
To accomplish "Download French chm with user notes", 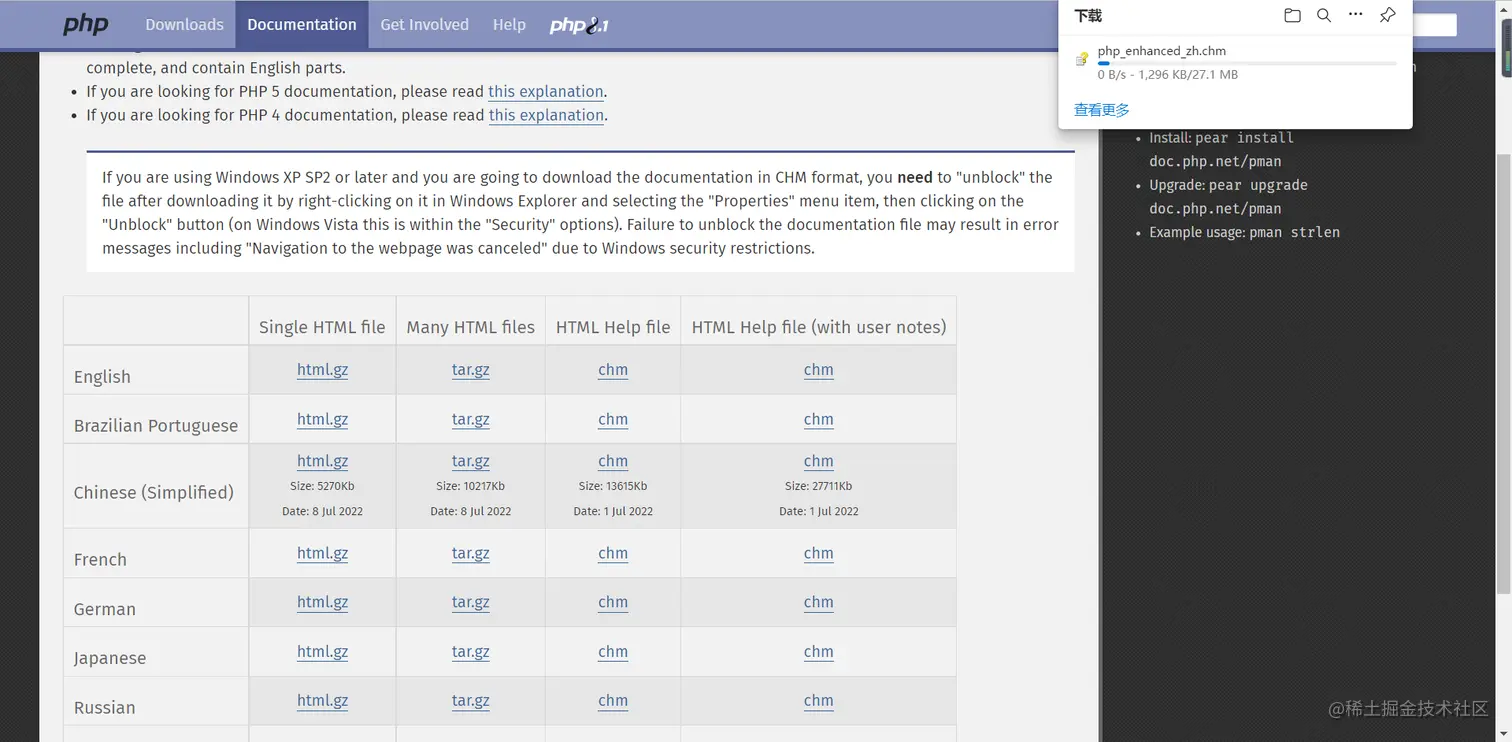I will point(818,553).
